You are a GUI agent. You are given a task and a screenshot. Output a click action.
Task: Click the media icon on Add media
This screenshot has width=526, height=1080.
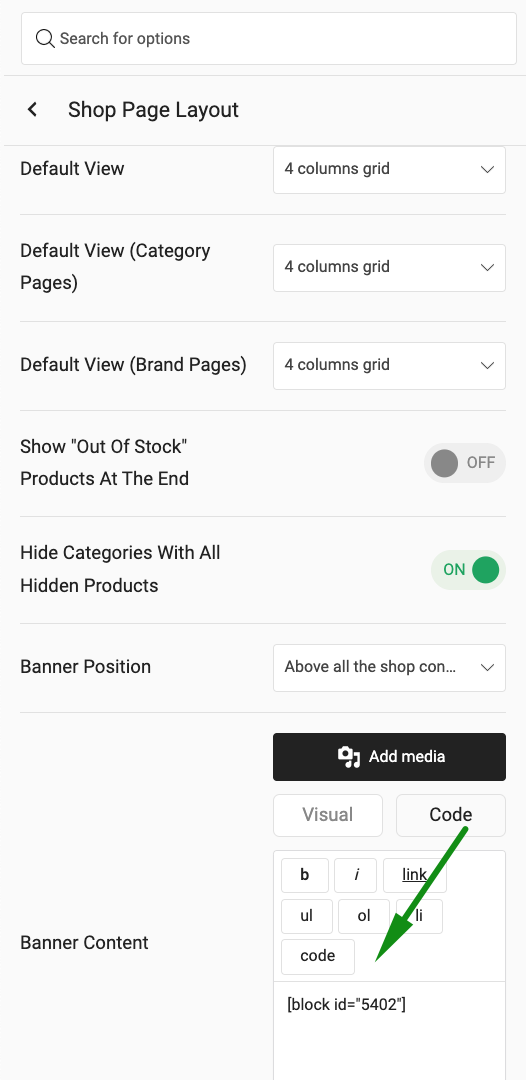(349, 757)
